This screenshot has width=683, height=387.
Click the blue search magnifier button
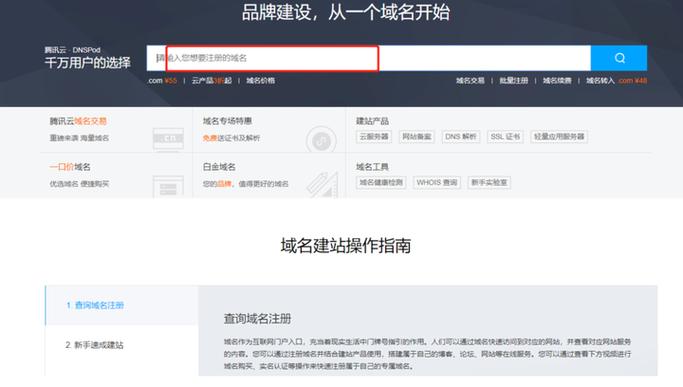[x=619, y=58]
